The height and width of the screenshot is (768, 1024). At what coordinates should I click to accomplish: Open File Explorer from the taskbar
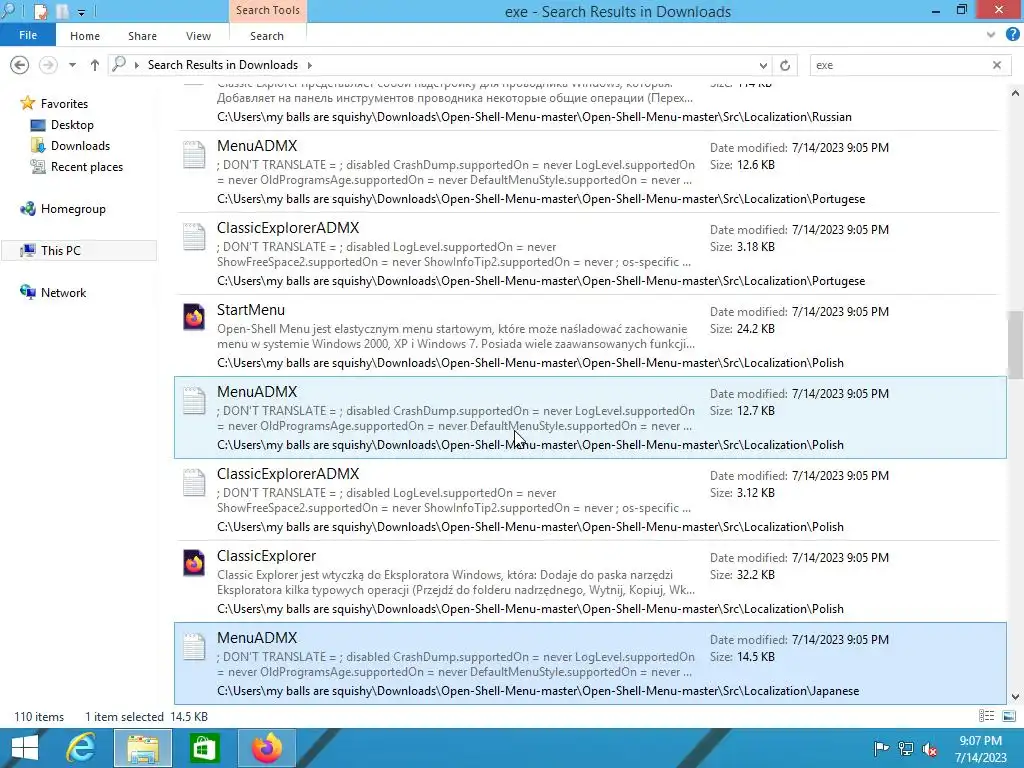[143, 748]
